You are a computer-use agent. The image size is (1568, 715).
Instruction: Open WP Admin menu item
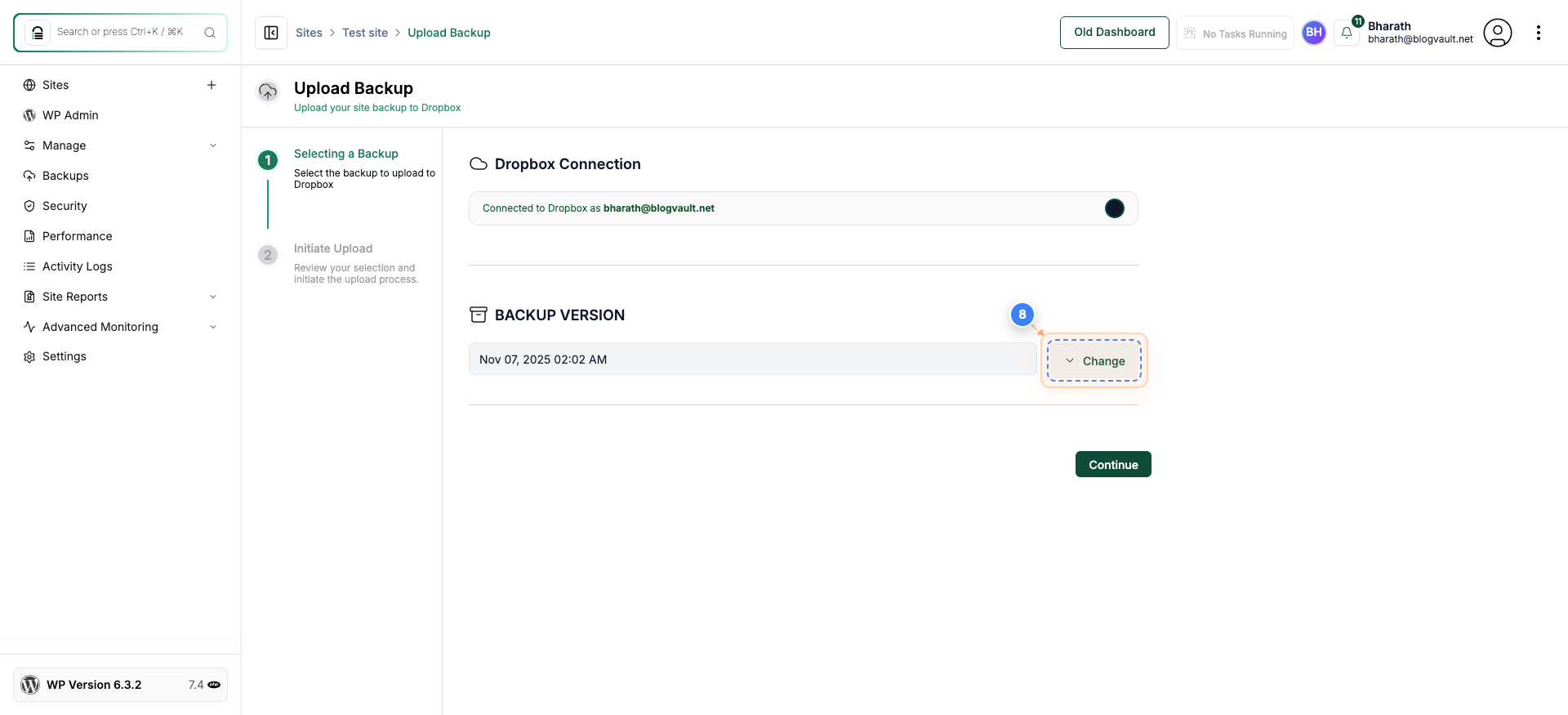click(x=70, y=115)
